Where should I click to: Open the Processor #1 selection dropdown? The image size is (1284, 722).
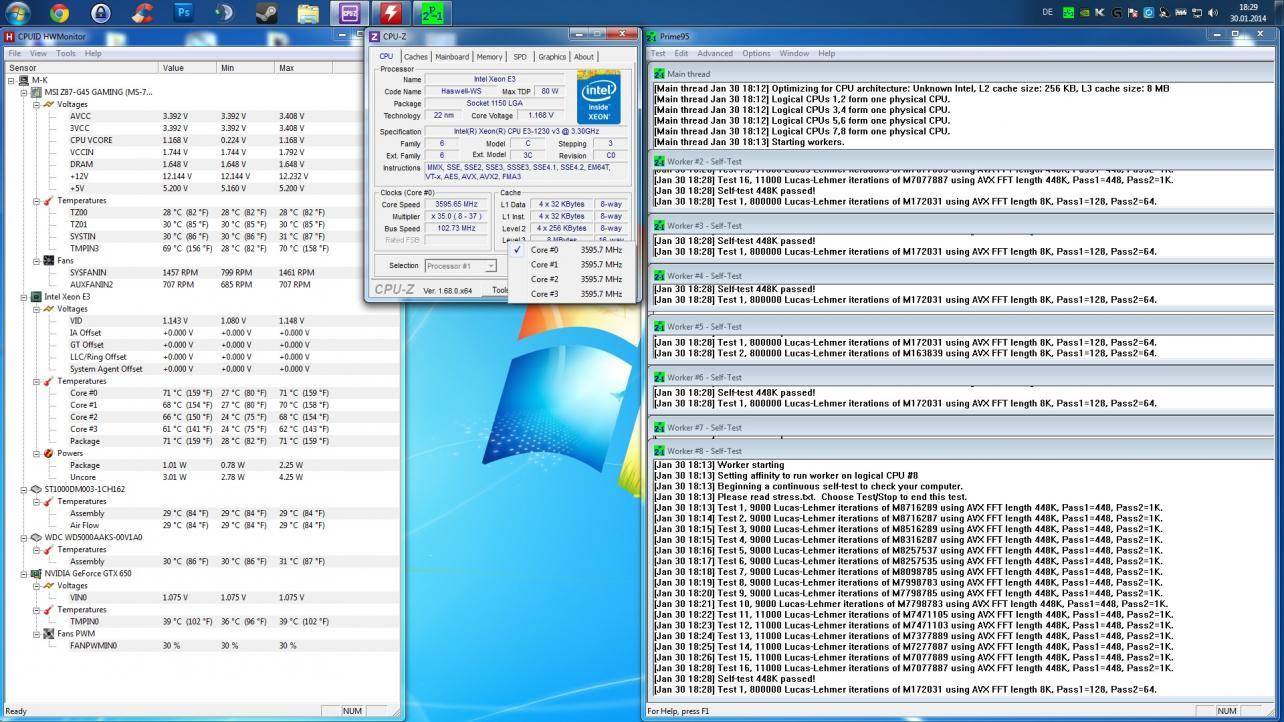460,266
